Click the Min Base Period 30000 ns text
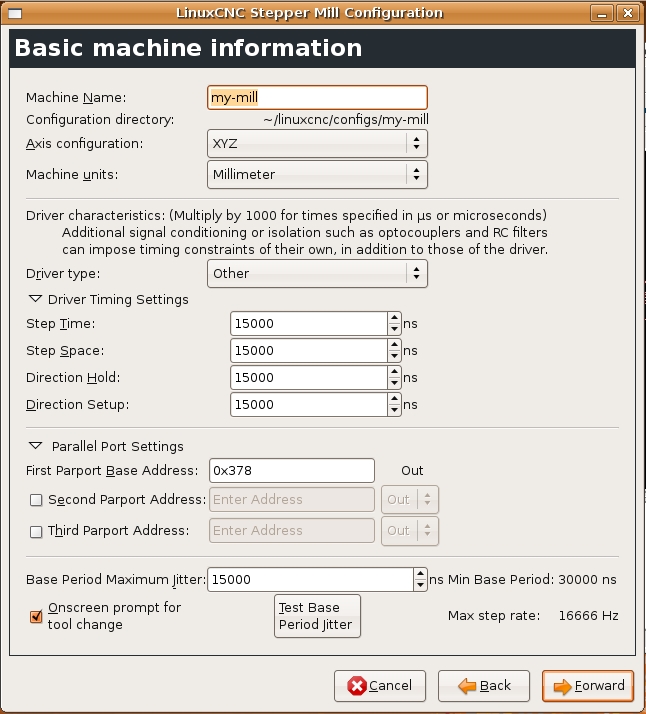646x714 pixels. click(532, 580)
